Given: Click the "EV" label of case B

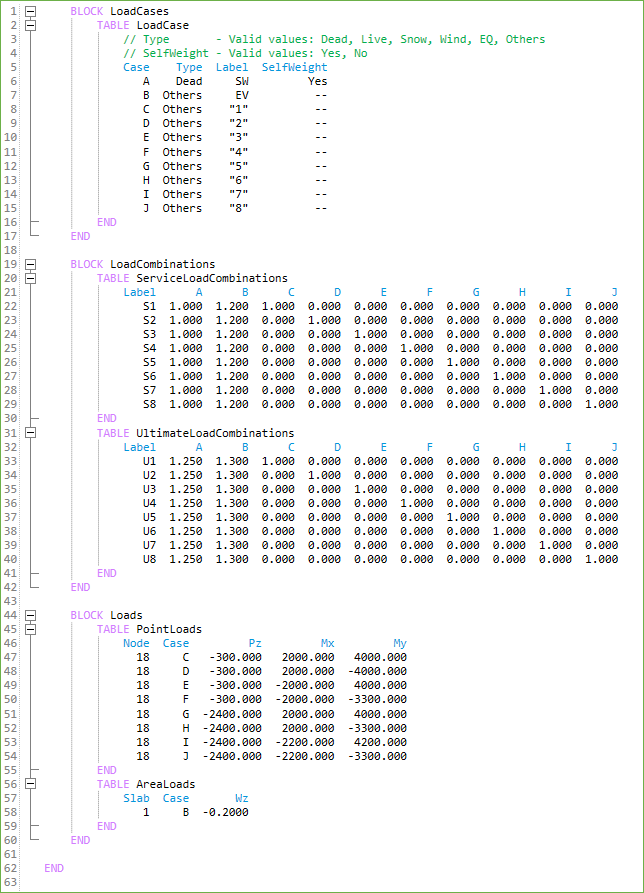Looking at the screenshot, I should point(242,95).
